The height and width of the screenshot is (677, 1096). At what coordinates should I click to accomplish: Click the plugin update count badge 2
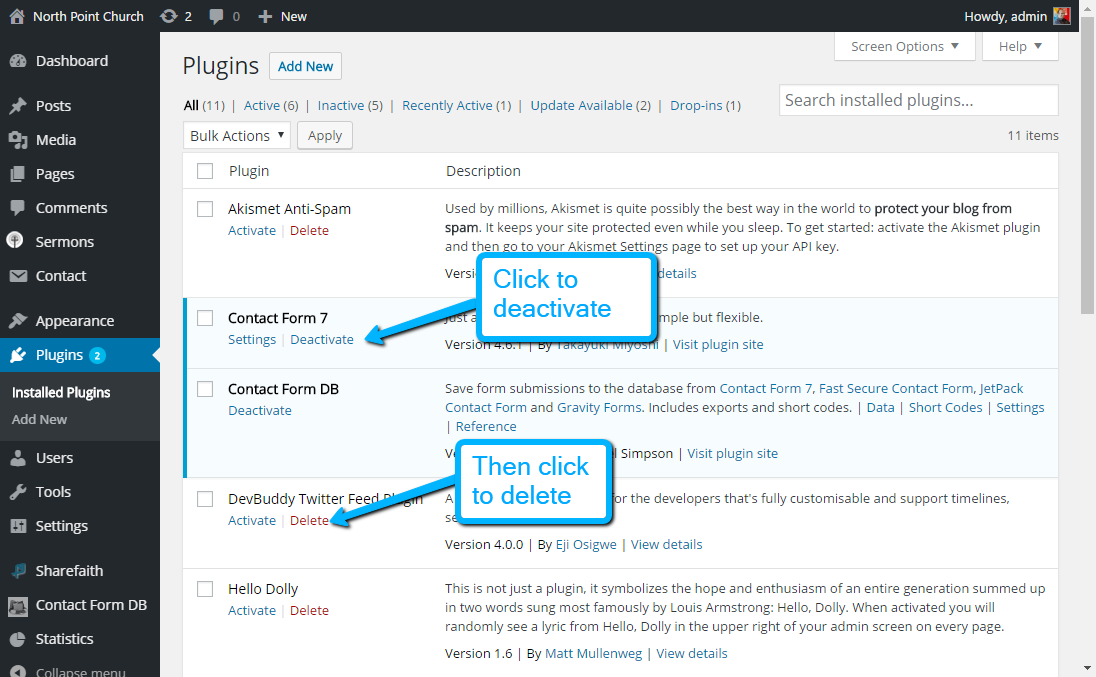pyautogui.click(x=97, y=356)
